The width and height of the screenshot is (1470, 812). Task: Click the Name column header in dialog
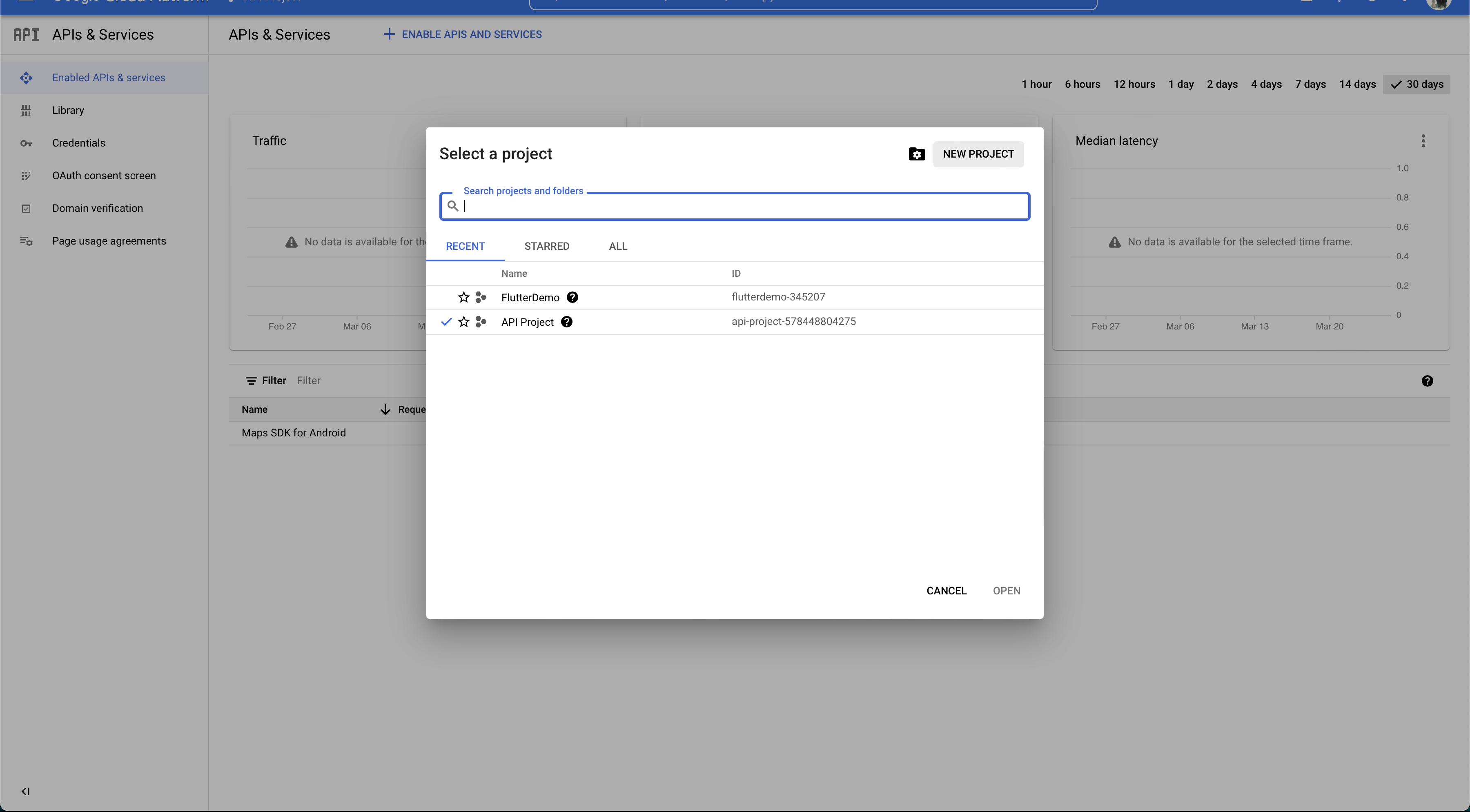coord(514,274)
